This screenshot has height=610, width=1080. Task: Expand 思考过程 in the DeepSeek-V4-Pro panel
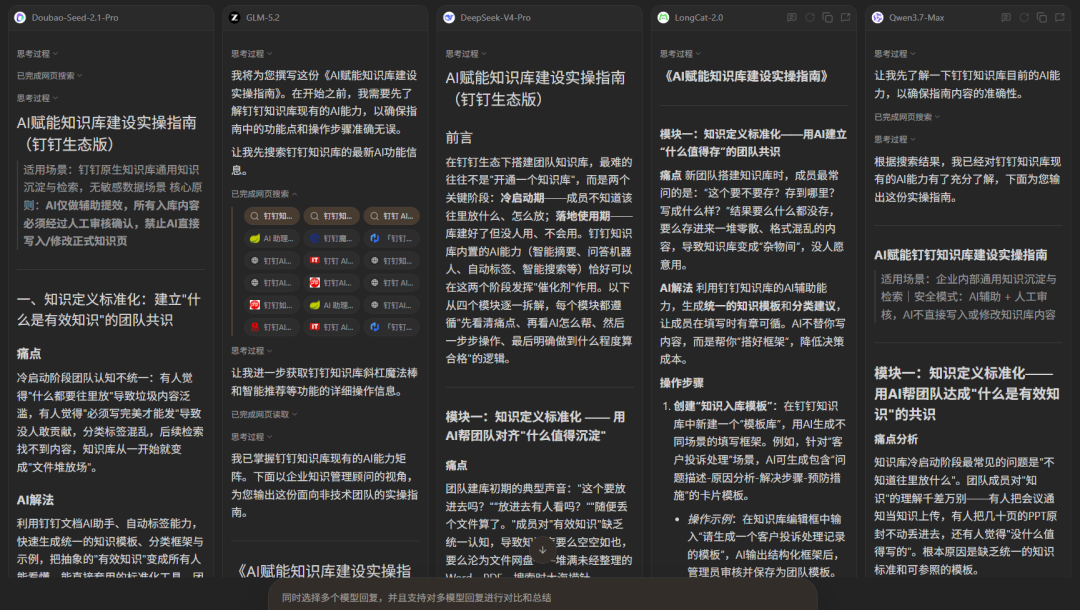pos(466,54)
